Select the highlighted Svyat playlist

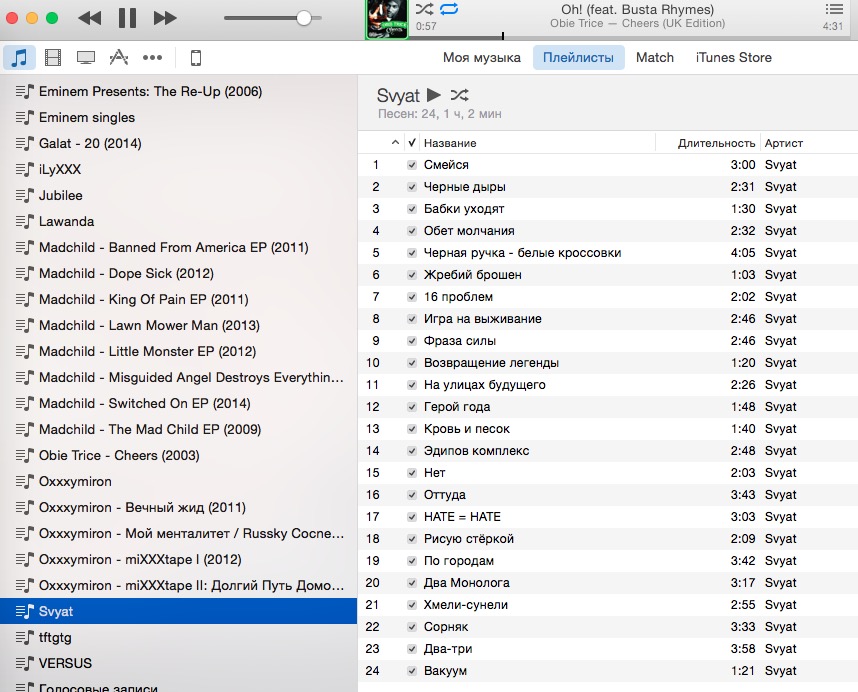pyautogui.click(x=178, y=611)
